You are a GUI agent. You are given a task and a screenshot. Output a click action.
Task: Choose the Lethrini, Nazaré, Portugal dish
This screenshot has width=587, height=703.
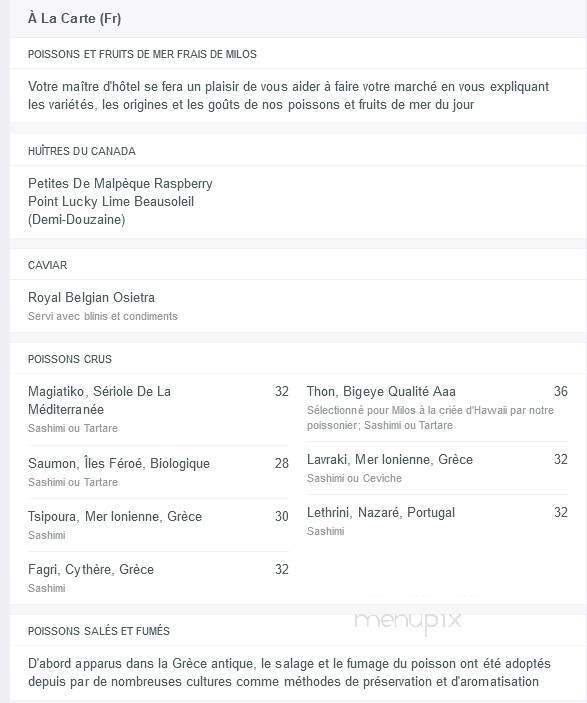(x=381, y=512)
